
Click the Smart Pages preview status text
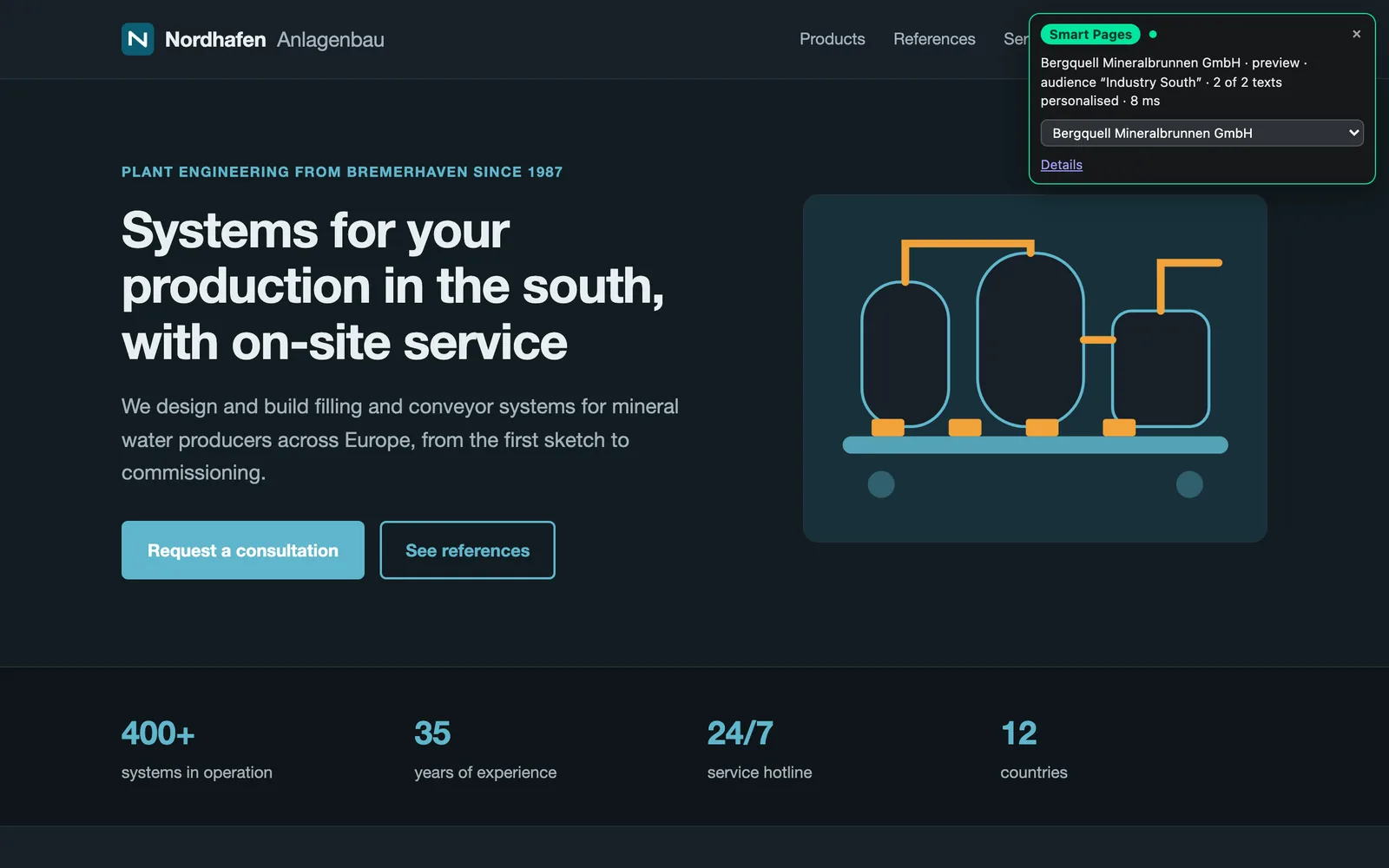(x=1174, y=82)
